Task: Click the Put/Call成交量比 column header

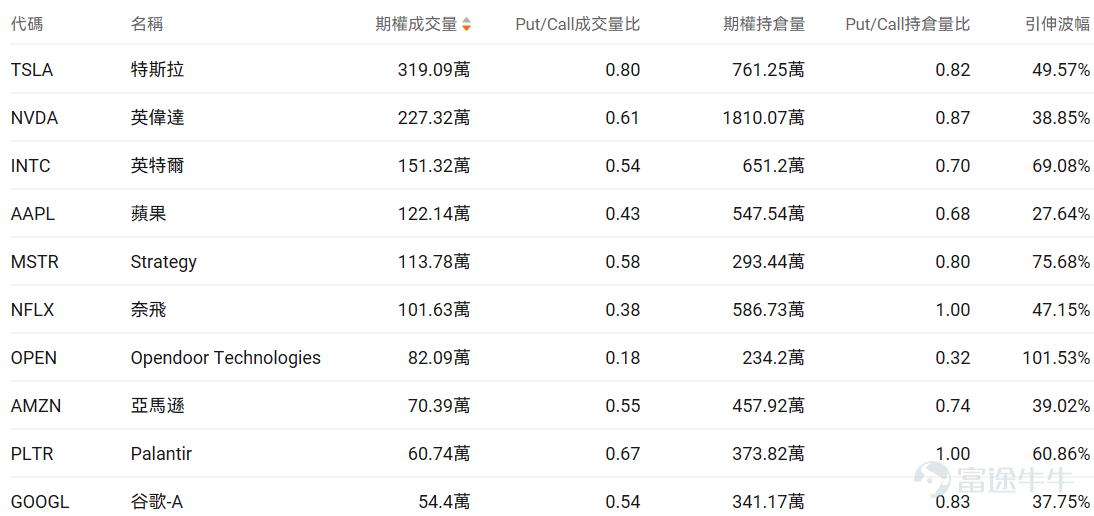Action: pyautogui.click(x=578, y=24)
